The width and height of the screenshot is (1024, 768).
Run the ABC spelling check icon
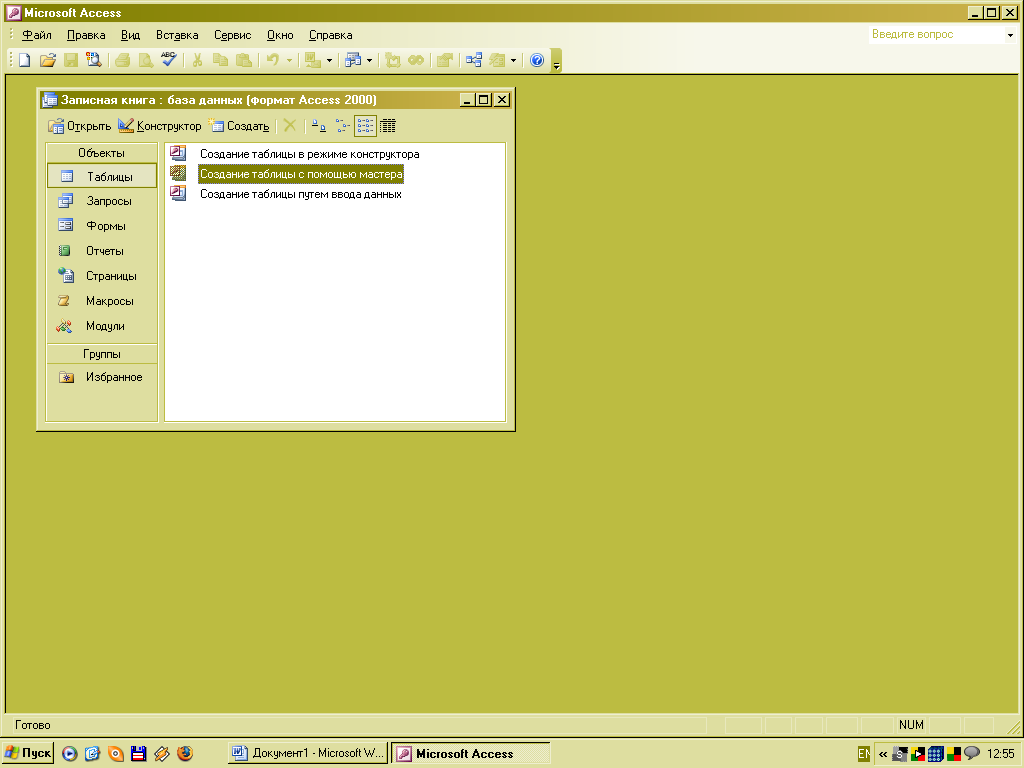169,60
